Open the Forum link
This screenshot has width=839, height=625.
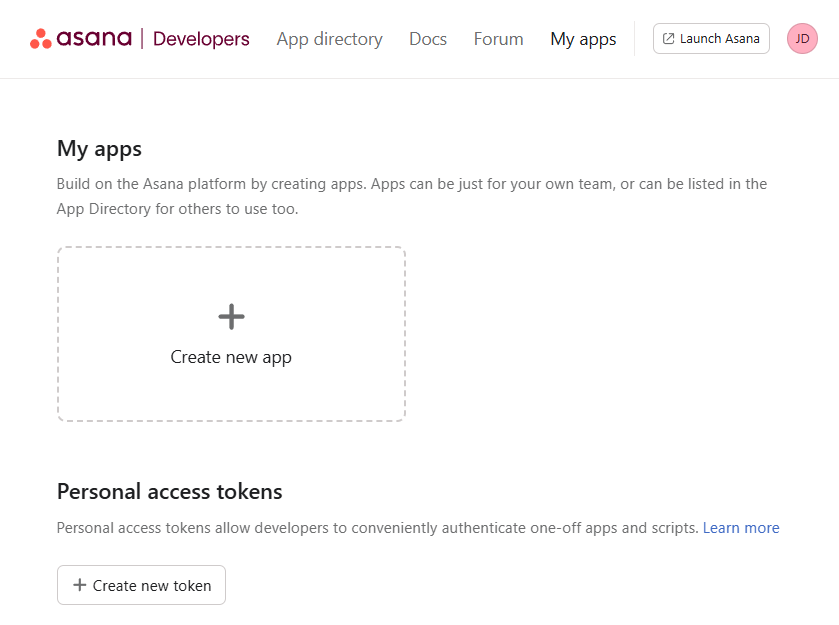pos(498,39)
